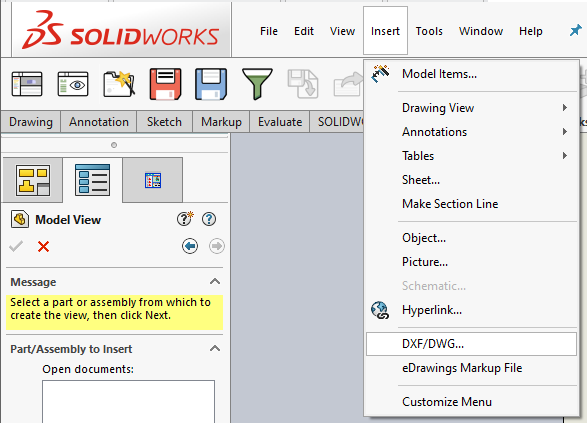Open the View menu

pyautogui.click(x=342, y=31)
